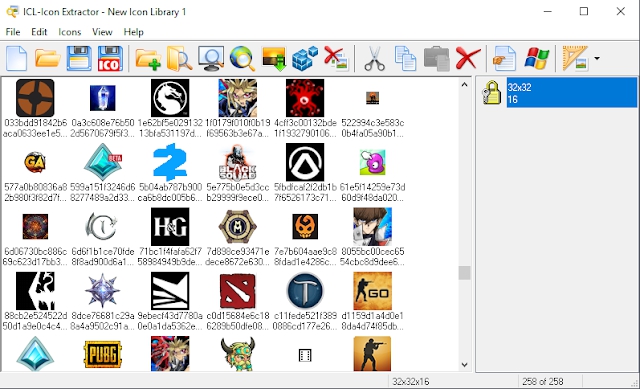The width and height of the screenshot is (640, 389).
Task: Open the folder toolbar icon
Action: pos(47,59)
